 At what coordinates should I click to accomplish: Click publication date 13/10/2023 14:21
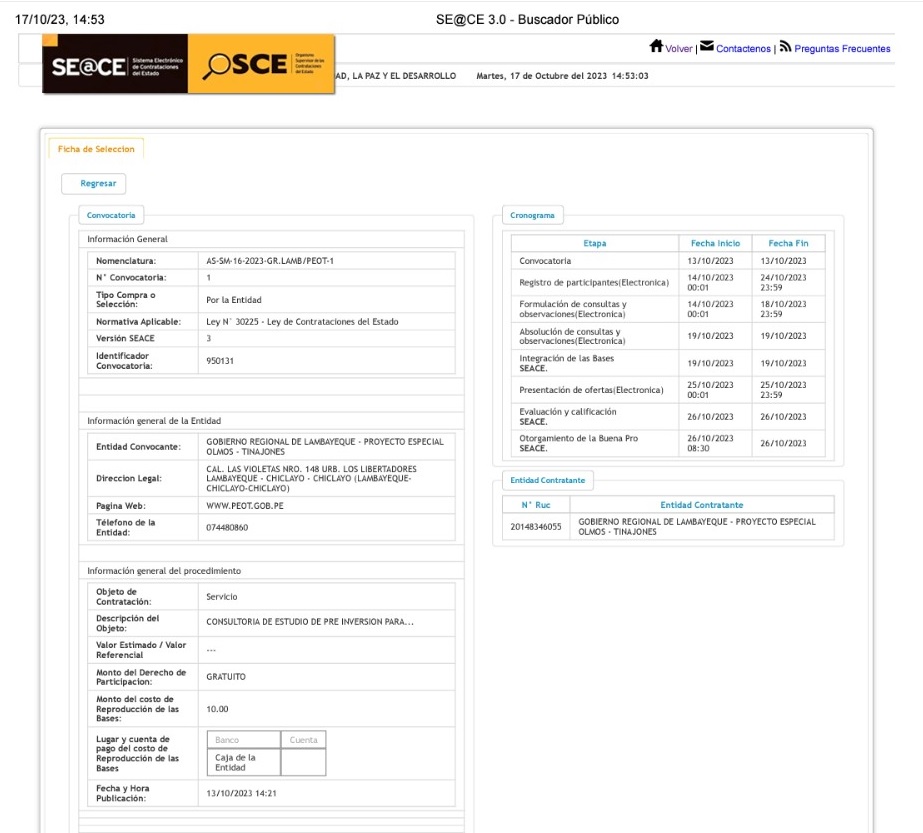[241, 793]
